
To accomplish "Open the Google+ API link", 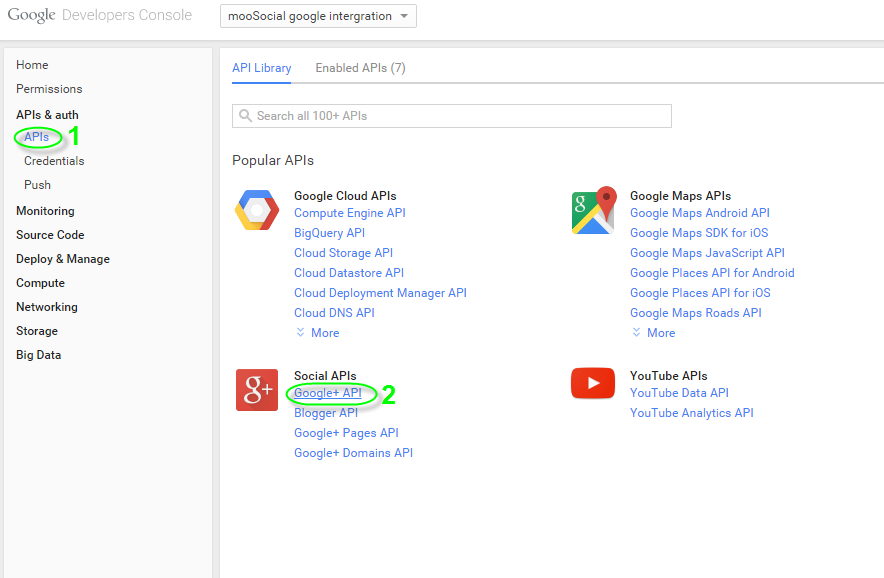I will point(328,393).
